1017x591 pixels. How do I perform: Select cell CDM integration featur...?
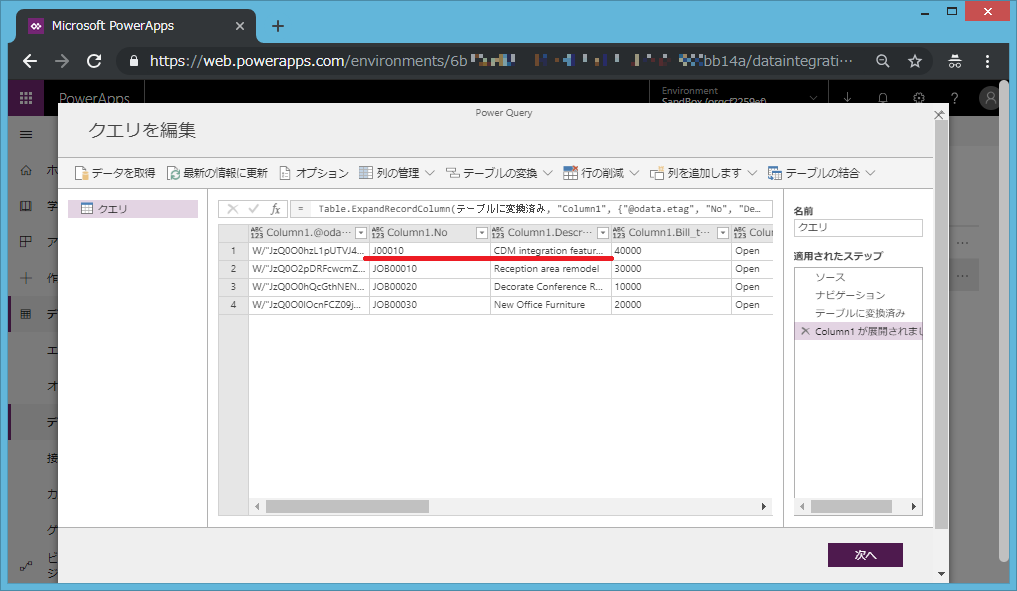pos(551,250)
